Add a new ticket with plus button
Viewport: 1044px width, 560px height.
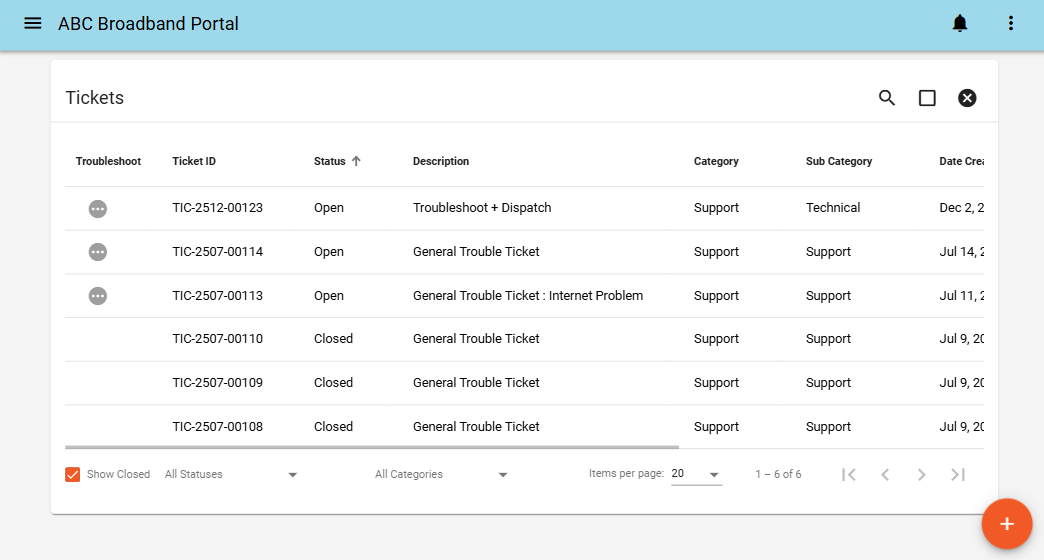point(1007,524)
